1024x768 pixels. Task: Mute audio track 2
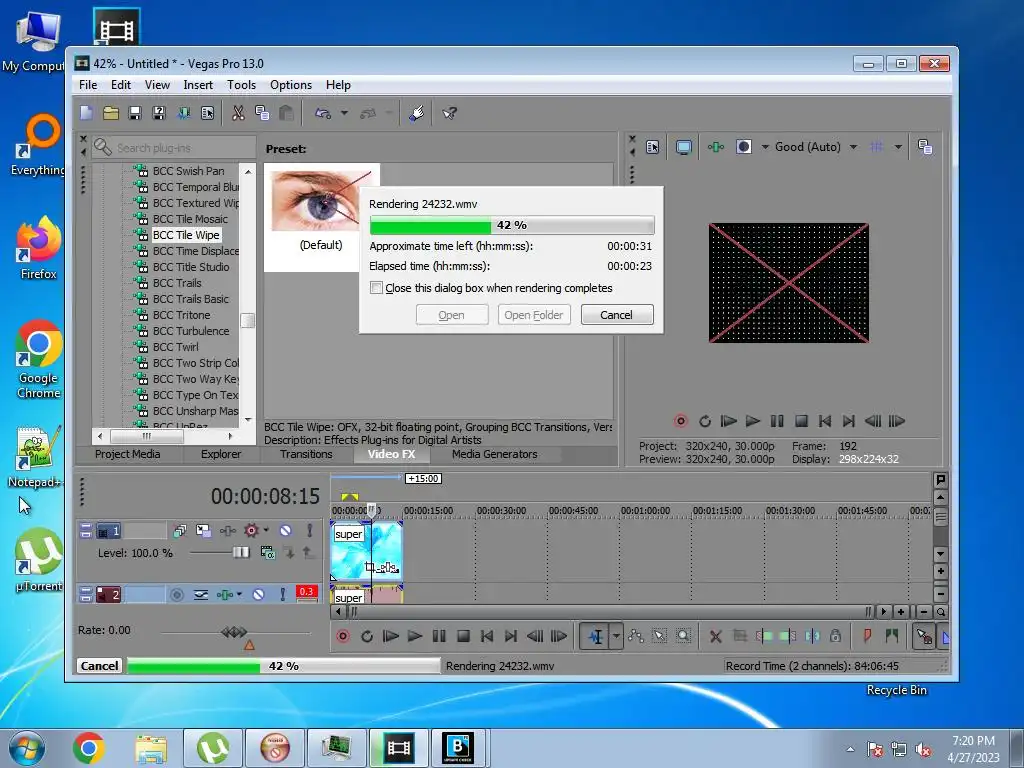coord(259,594)
